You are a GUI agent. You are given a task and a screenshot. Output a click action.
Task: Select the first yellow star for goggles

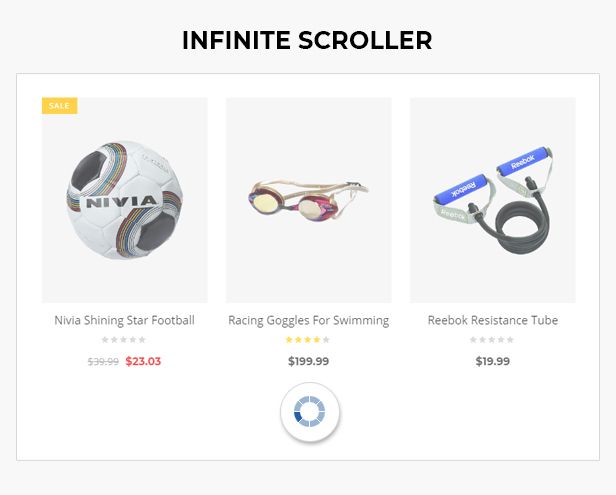[290, 340]
